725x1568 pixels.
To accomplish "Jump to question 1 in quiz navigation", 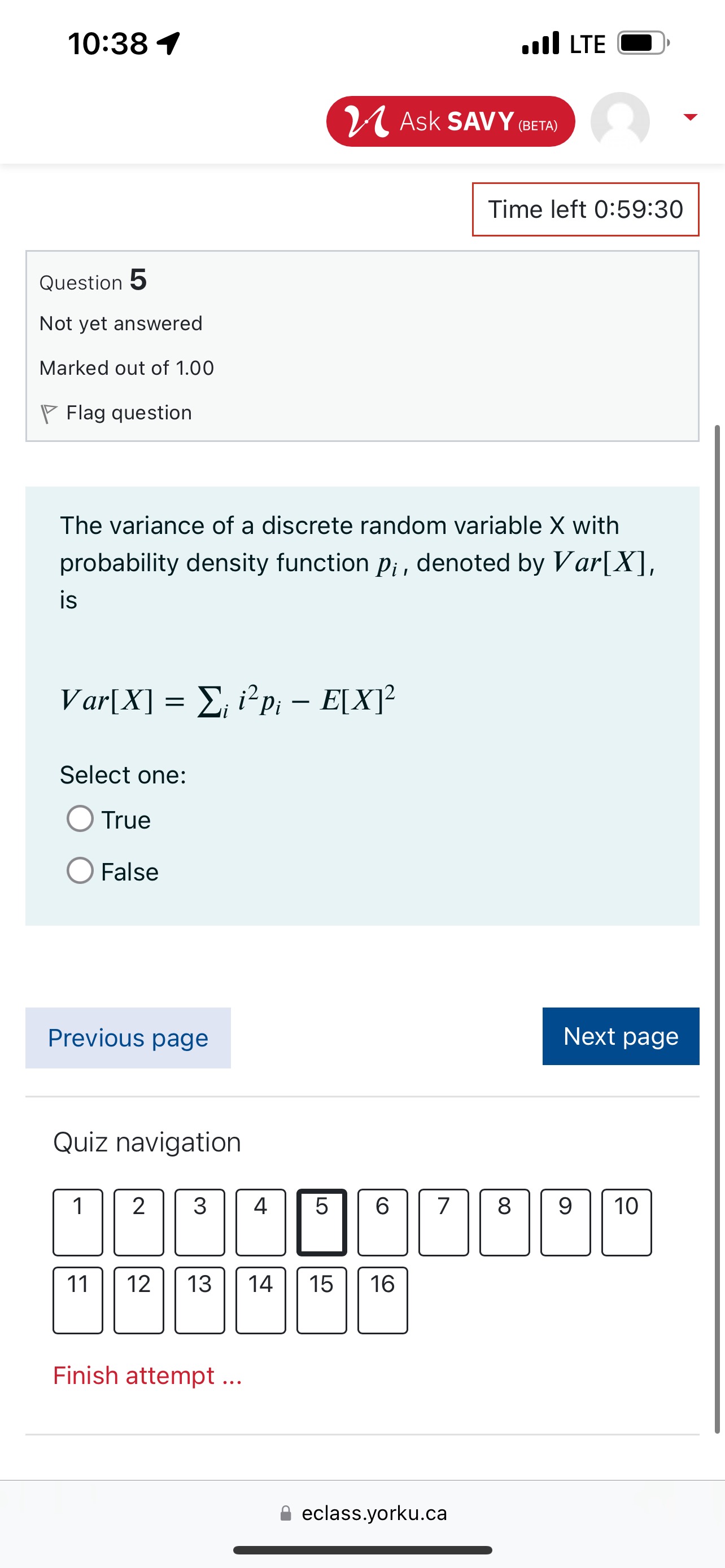I will coord(78,1221).
